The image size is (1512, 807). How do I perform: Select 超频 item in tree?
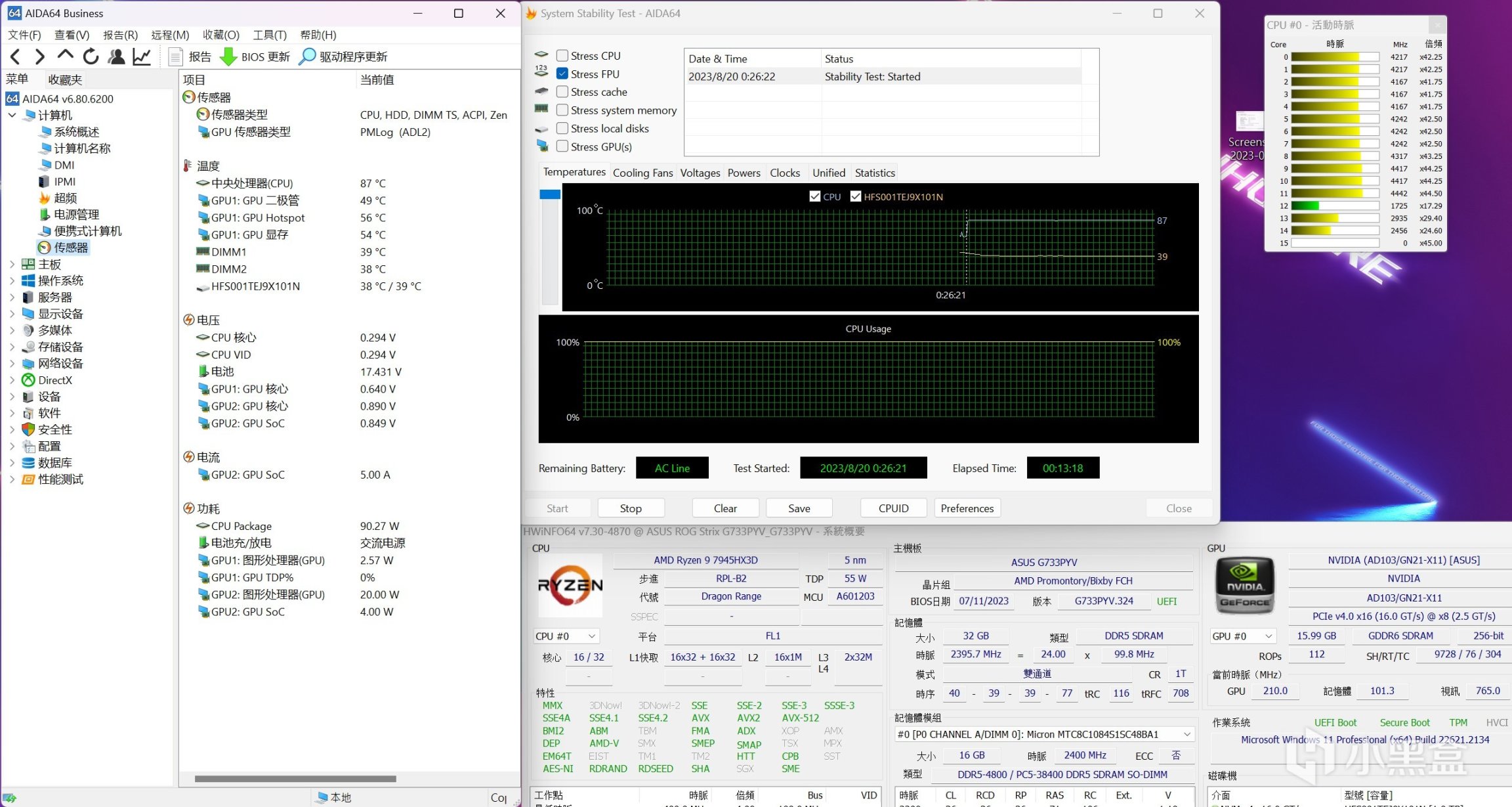coord(65,198)
